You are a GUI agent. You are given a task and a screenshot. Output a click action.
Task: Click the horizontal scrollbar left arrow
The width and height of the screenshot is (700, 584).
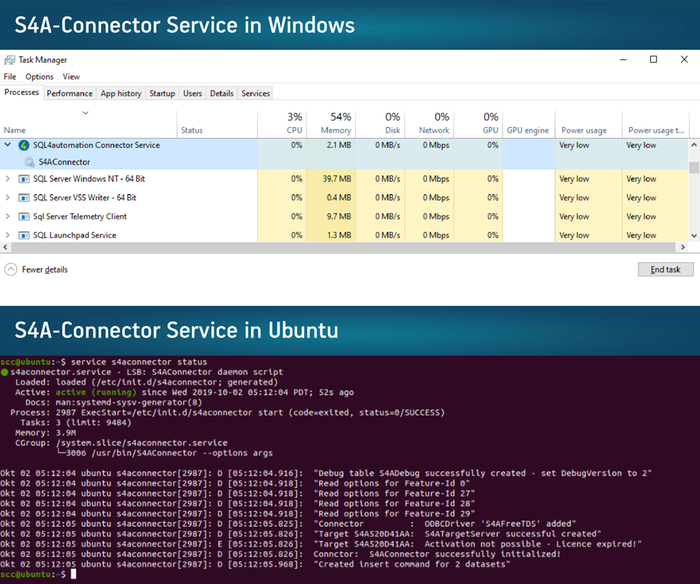tap(5, 247)
